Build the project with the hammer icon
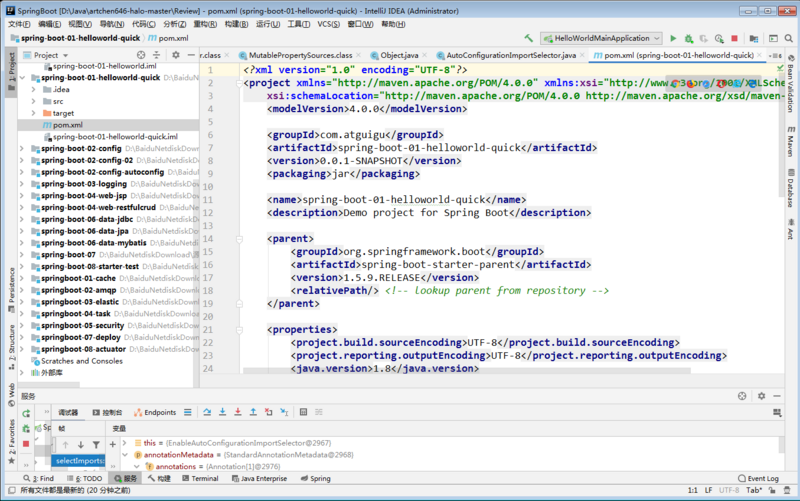This screenshot has width=800, height=501. point(529,38)
